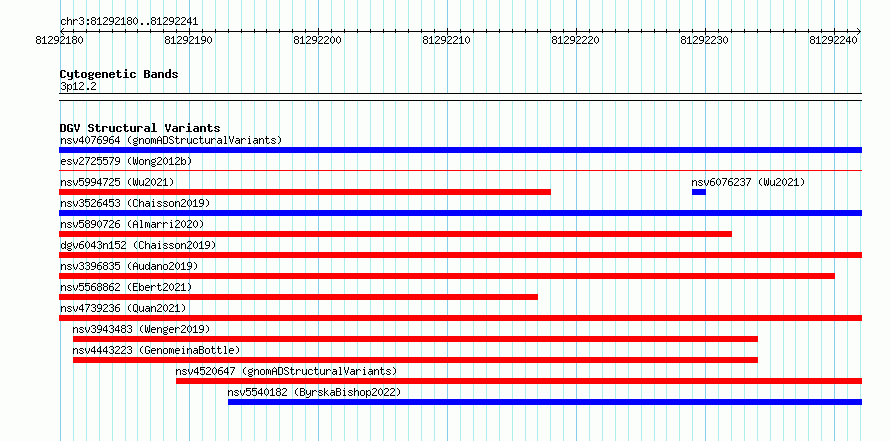The height and width of the screenshot is (441, 890).
Task: Select the red nsv5890726 variant bar
Action: (396, 234)
